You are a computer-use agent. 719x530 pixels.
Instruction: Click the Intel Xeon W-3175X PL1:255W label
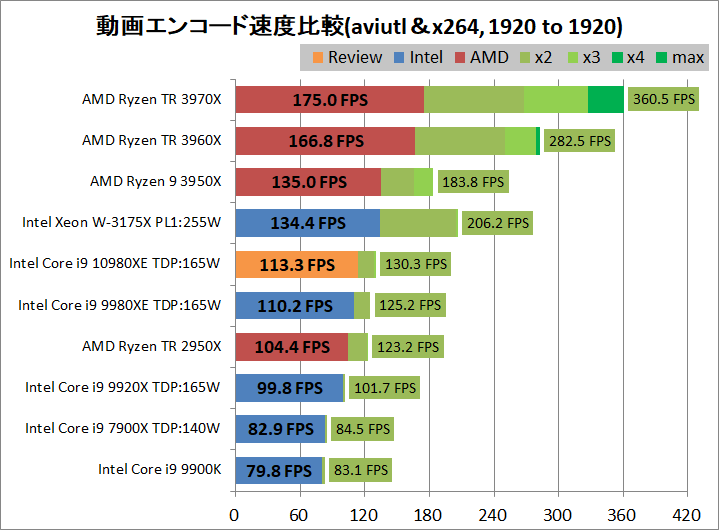pos(122,222)
